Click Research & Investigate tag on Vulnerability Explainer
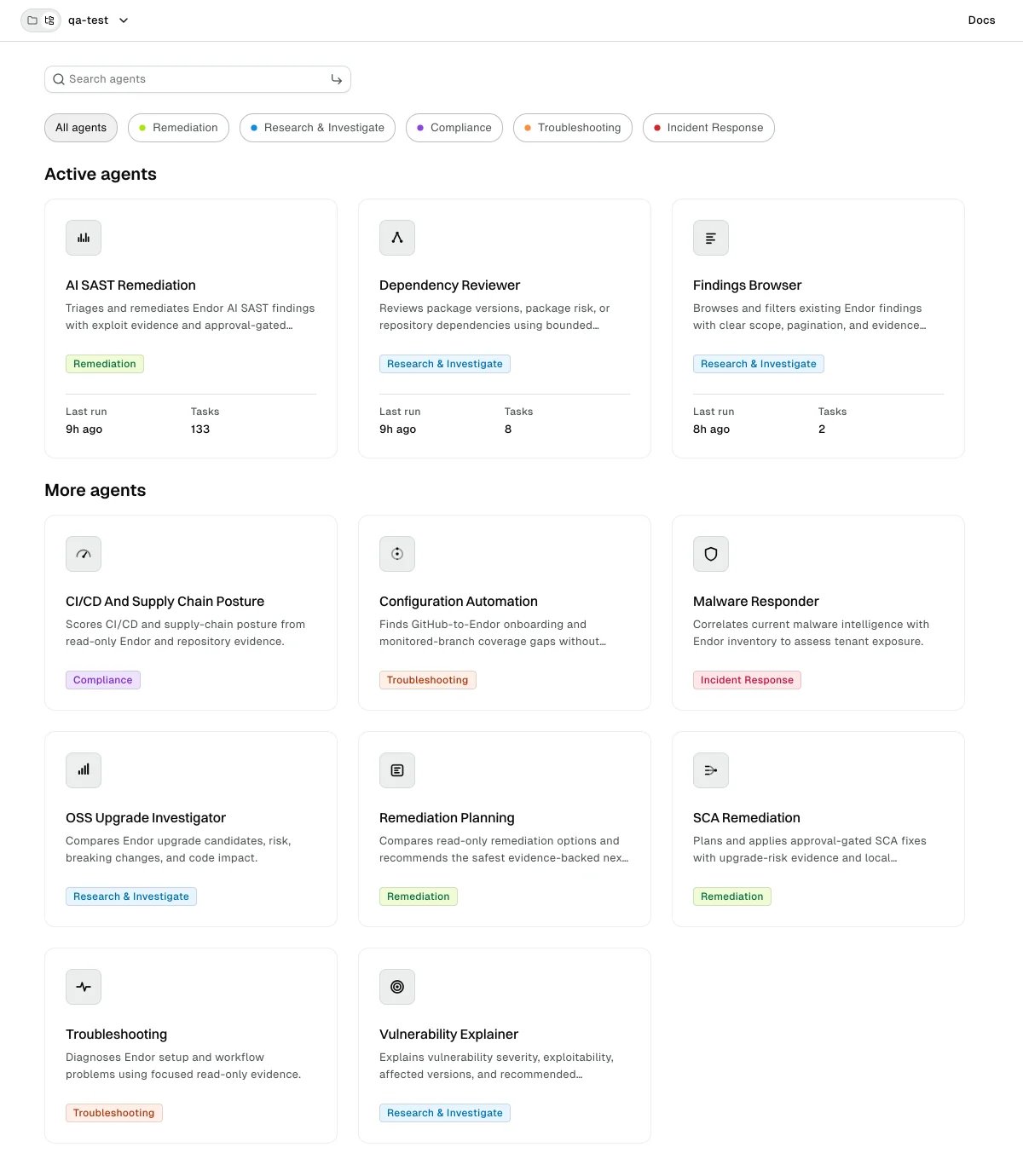 pos(445,1113)
